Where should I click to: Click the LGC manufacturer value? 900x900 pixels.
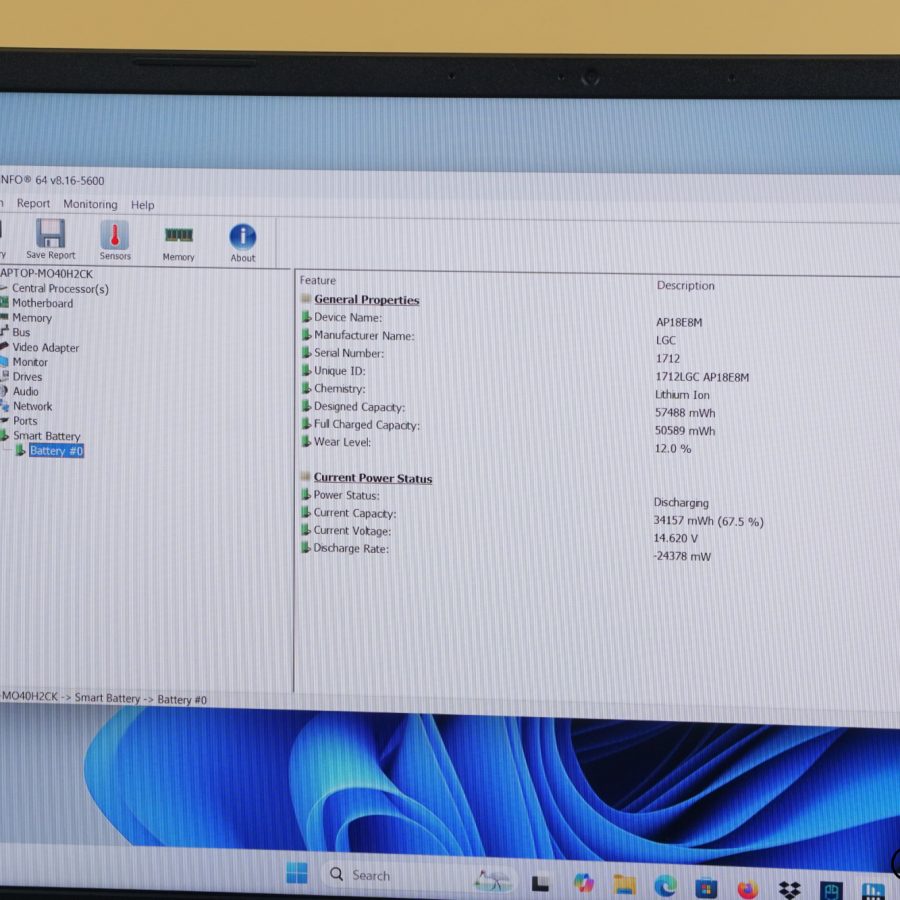coord(666,340)
